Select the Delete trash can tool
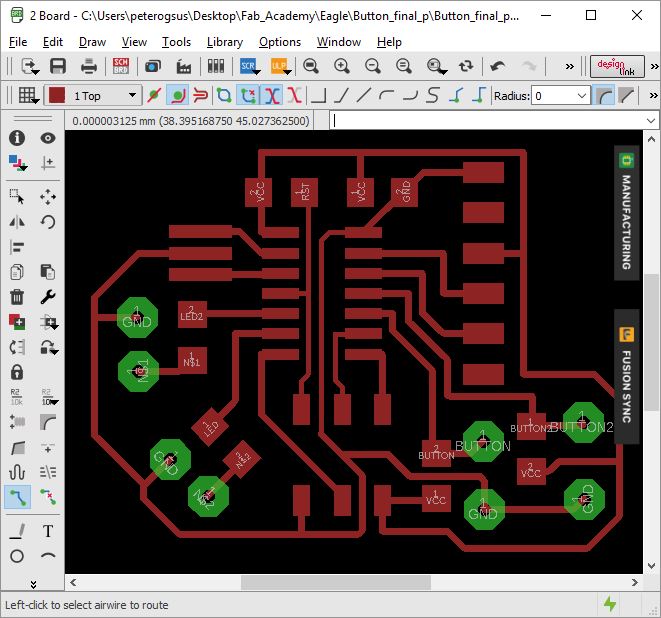 click(17, 297)
